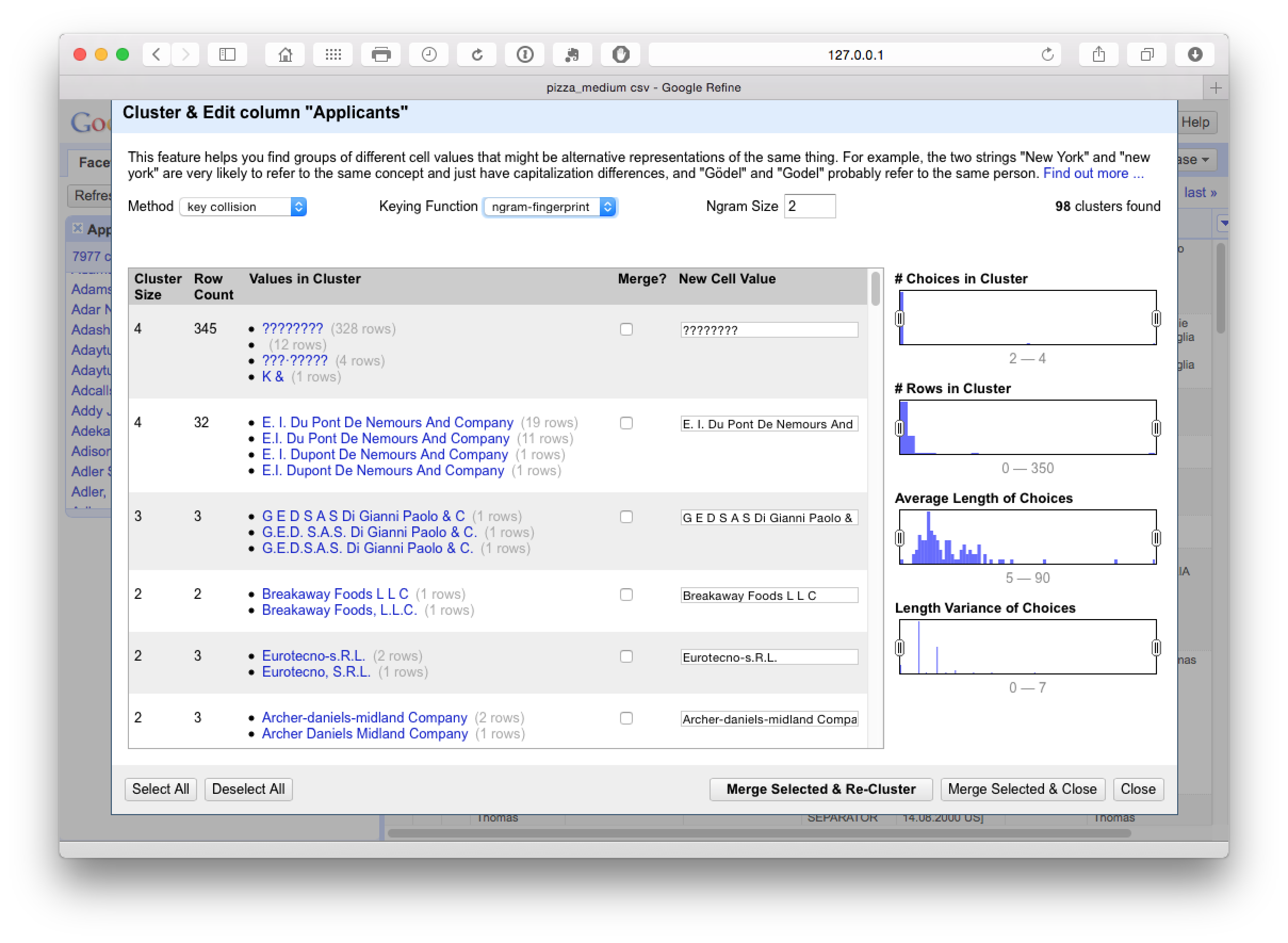Check Merge for Eurotecno cluster
Image resolution: width=1288 pixels, height=943 pixels.
pyautogui.click(x=626, y=656)
